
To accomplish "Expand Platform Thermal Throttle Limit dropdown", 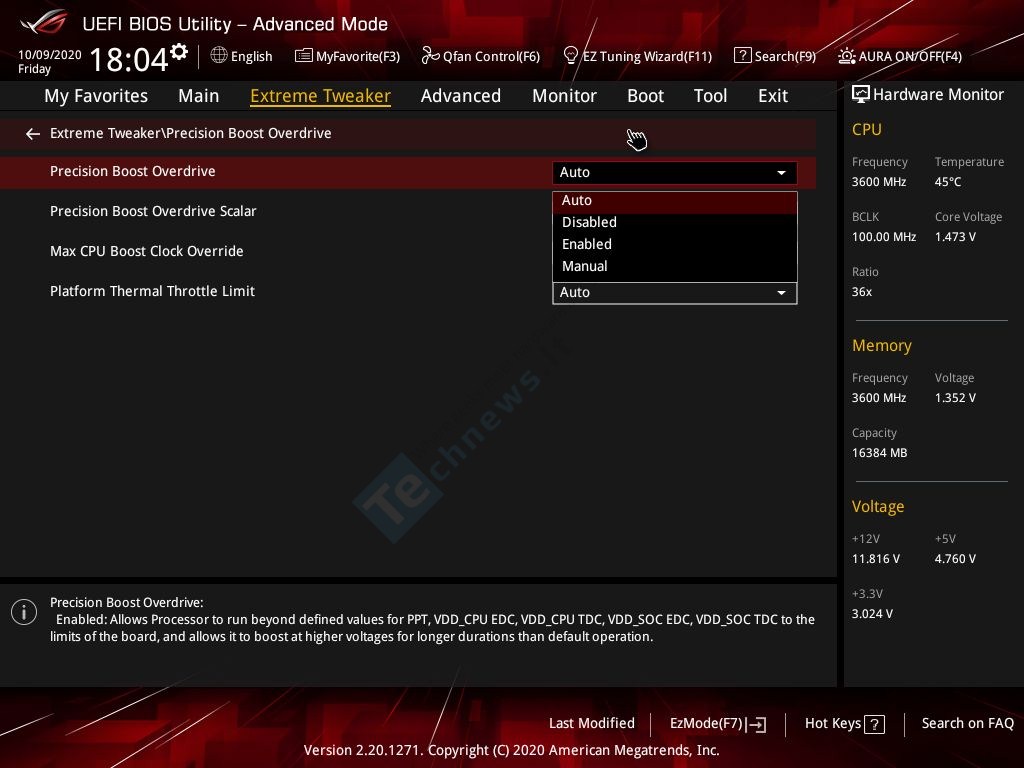I will tap(675, 293).
